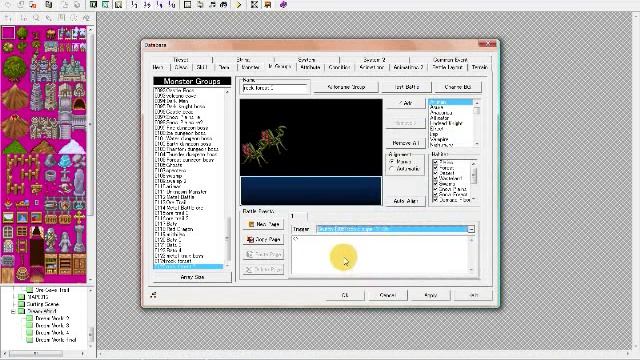Set map zoom to 1:8 icon
This screenshot has height=360, width=640.
click(172, 5)
